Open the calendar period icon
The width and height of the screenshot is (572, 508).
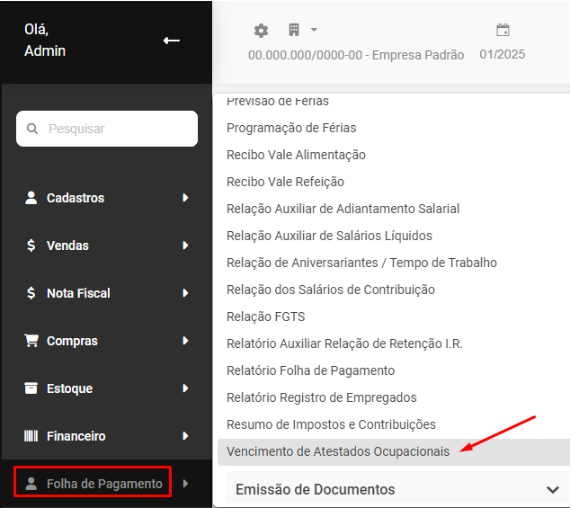(x=503, y=30)
